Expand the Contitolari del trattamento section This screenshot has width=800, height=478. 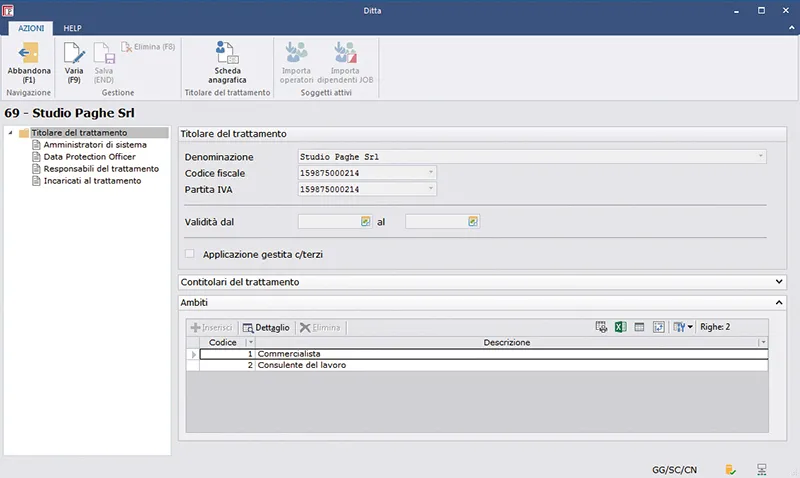[779, 282]
